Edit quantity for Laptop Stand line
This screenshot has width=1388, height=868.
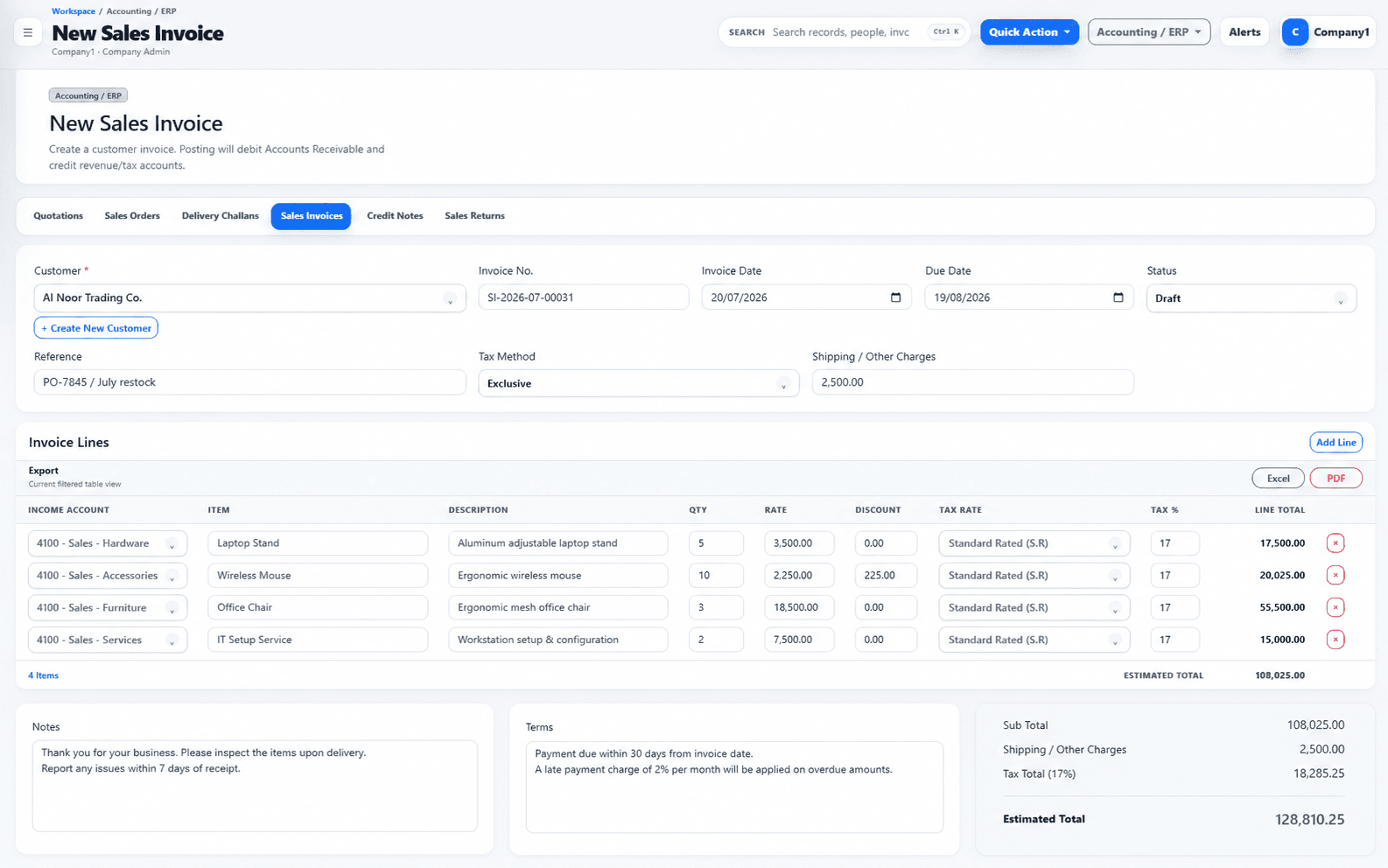pos(716,543)
